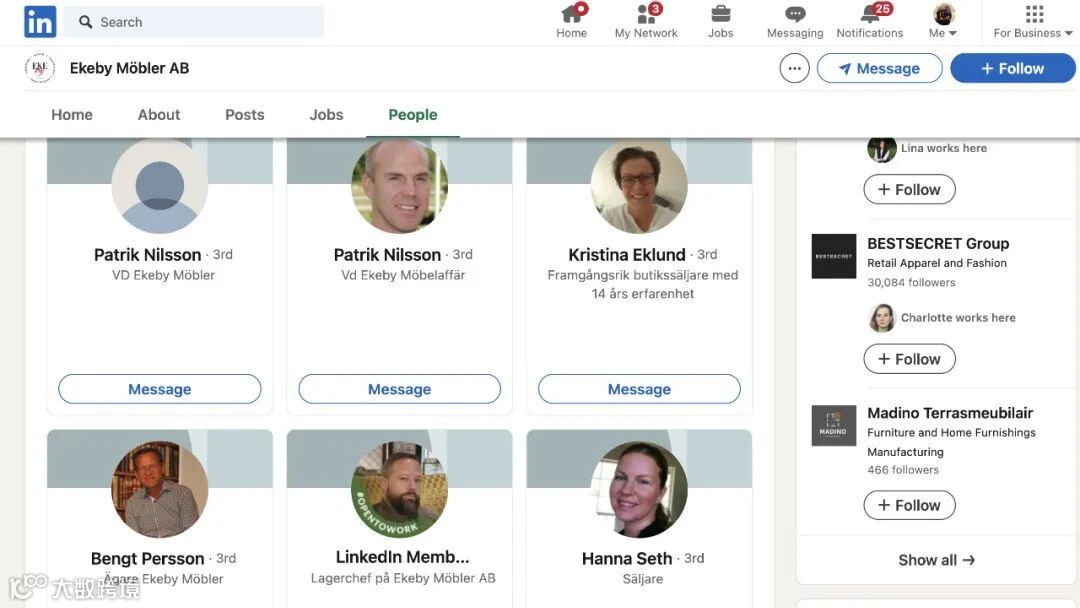The width and height of the screenshot is (1080, 608).
Task: Open Kristina Eklund profile photo
Action: click(639, 186)
